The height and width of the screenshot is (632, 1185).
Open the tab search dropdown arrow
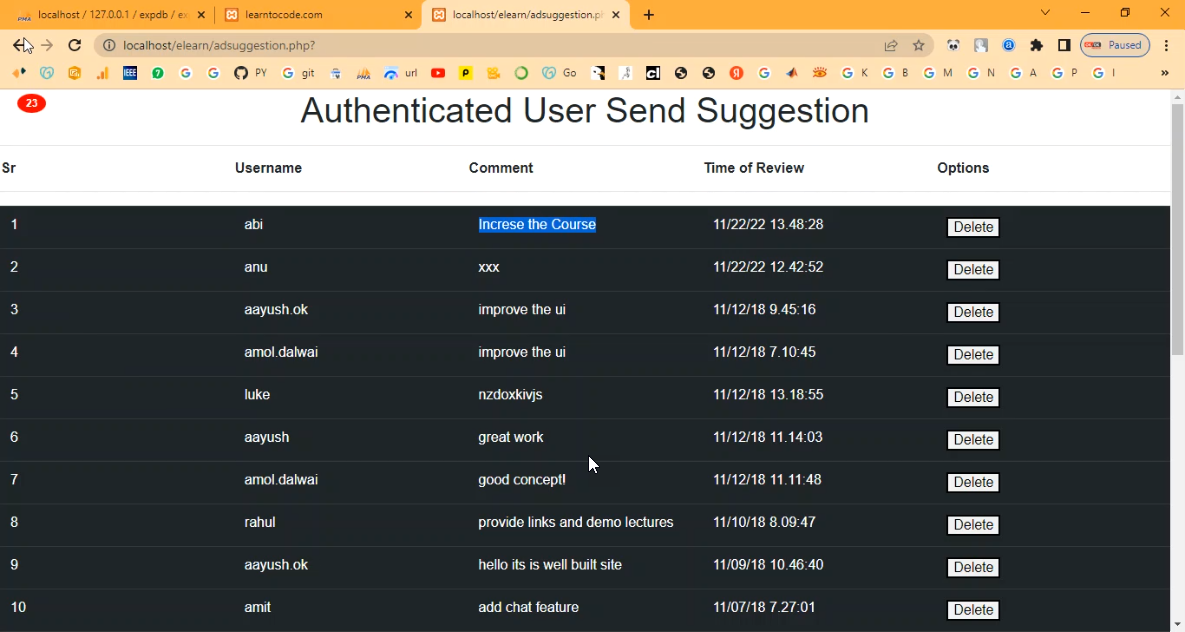pos(1045,13)
